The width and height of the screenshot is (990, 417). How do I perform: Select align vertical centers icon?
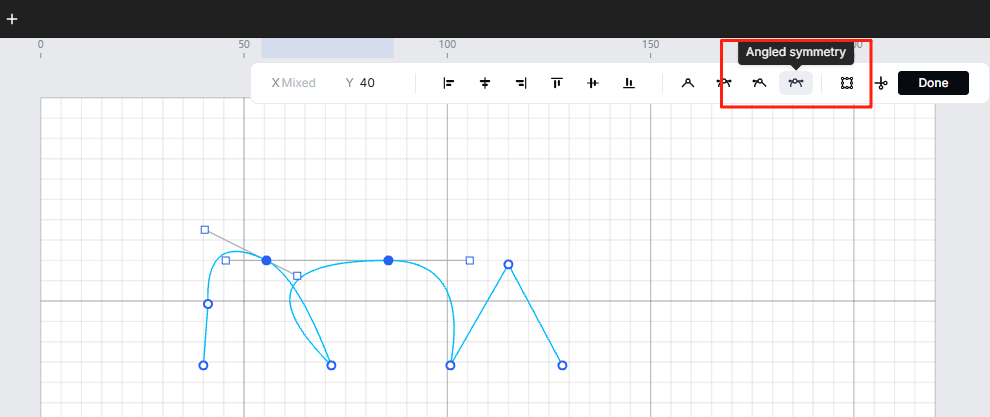coord(593,83)
